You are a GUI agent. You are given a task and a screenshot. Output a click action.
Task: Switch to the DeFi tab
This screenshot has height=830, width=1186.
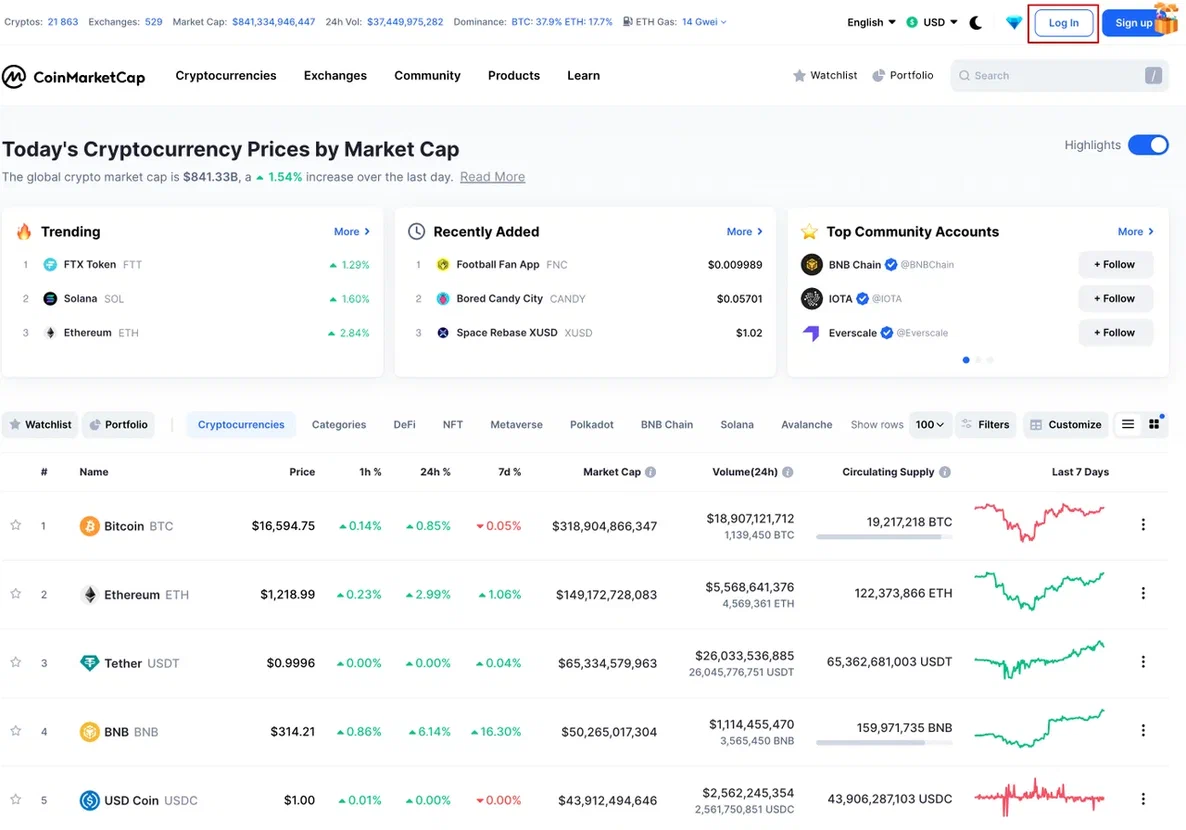(404, 425)
